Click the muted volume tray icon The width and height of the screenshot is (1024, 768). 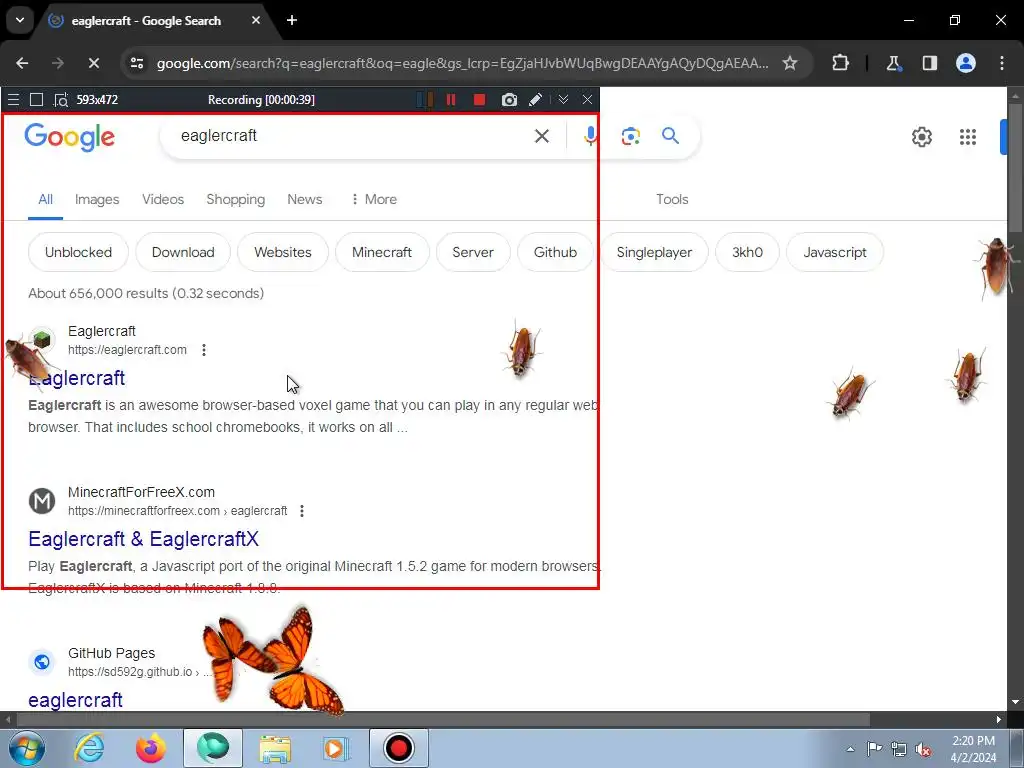point(923,749)
